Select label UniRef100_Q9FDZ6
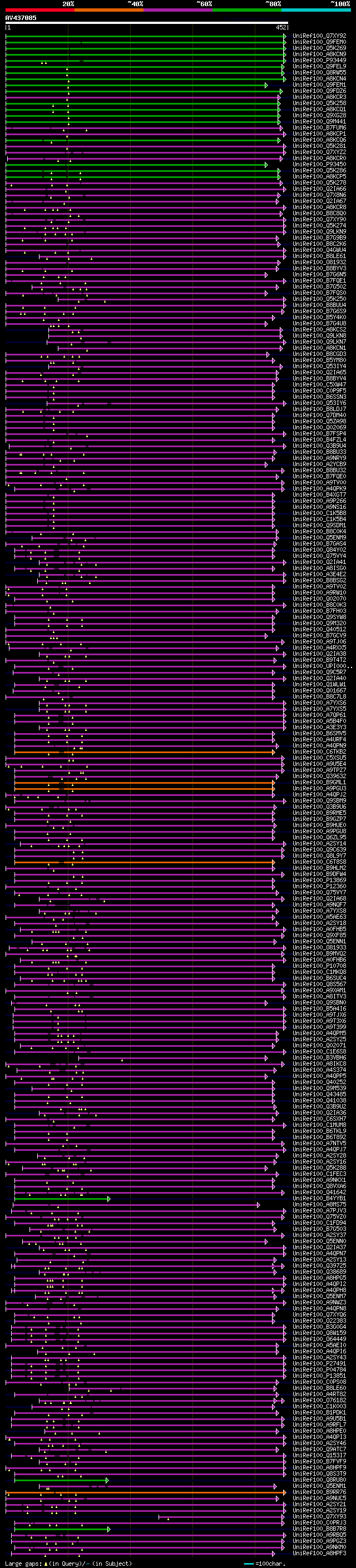This screenshot has height=1568, width=356. pos(319,91)
